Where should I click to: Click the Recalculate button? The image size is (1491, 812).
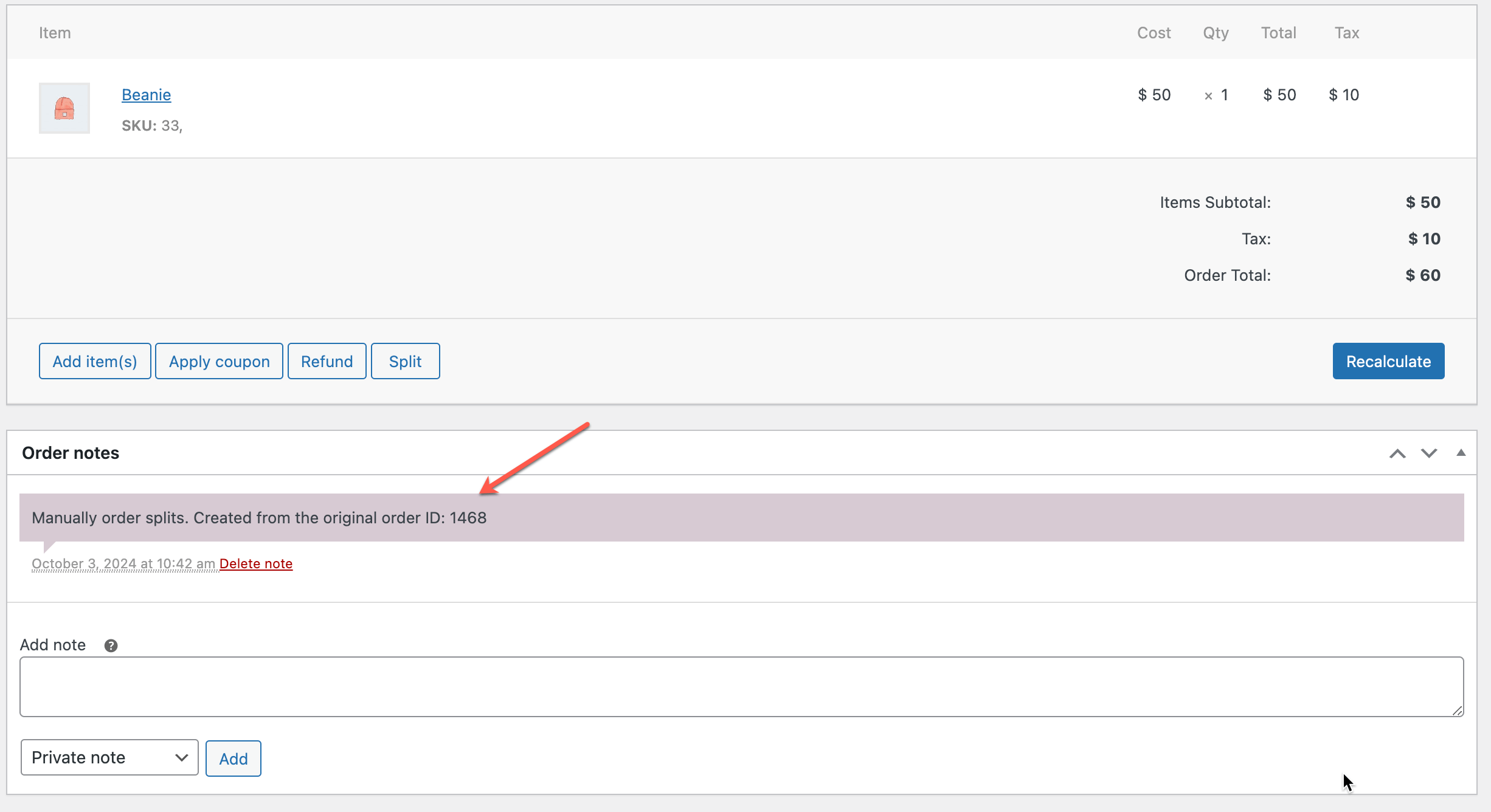click(1388, 361)
